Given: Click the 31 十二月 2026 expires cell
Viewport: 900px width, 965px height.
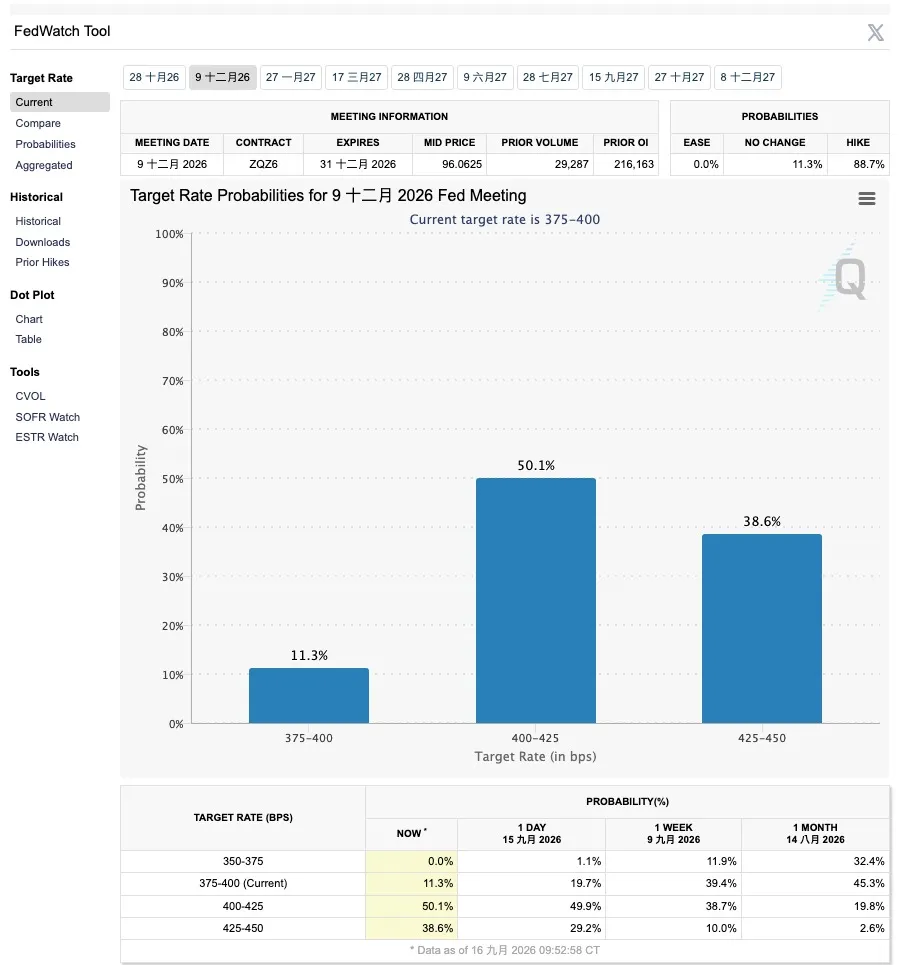Looking at the screenshot, I should (x=358, y=164).
